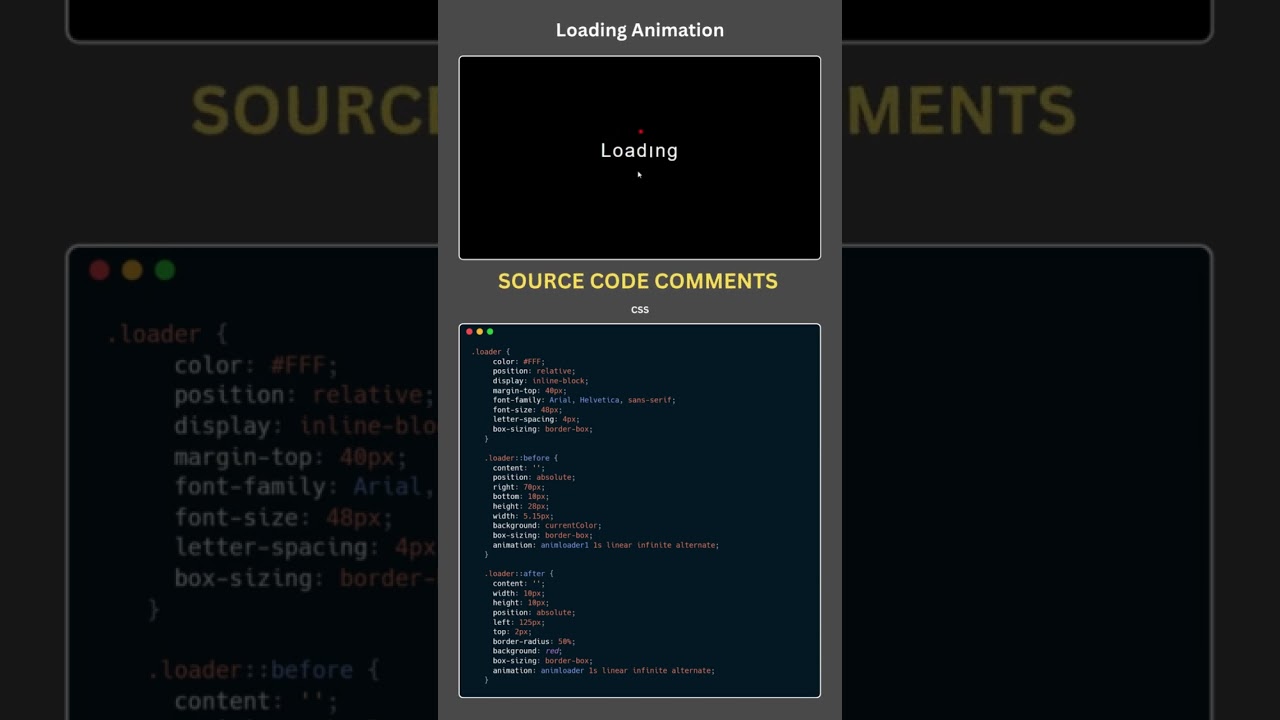
Task: Click the black loading animation preview panel
Action: tap(640, 158)
